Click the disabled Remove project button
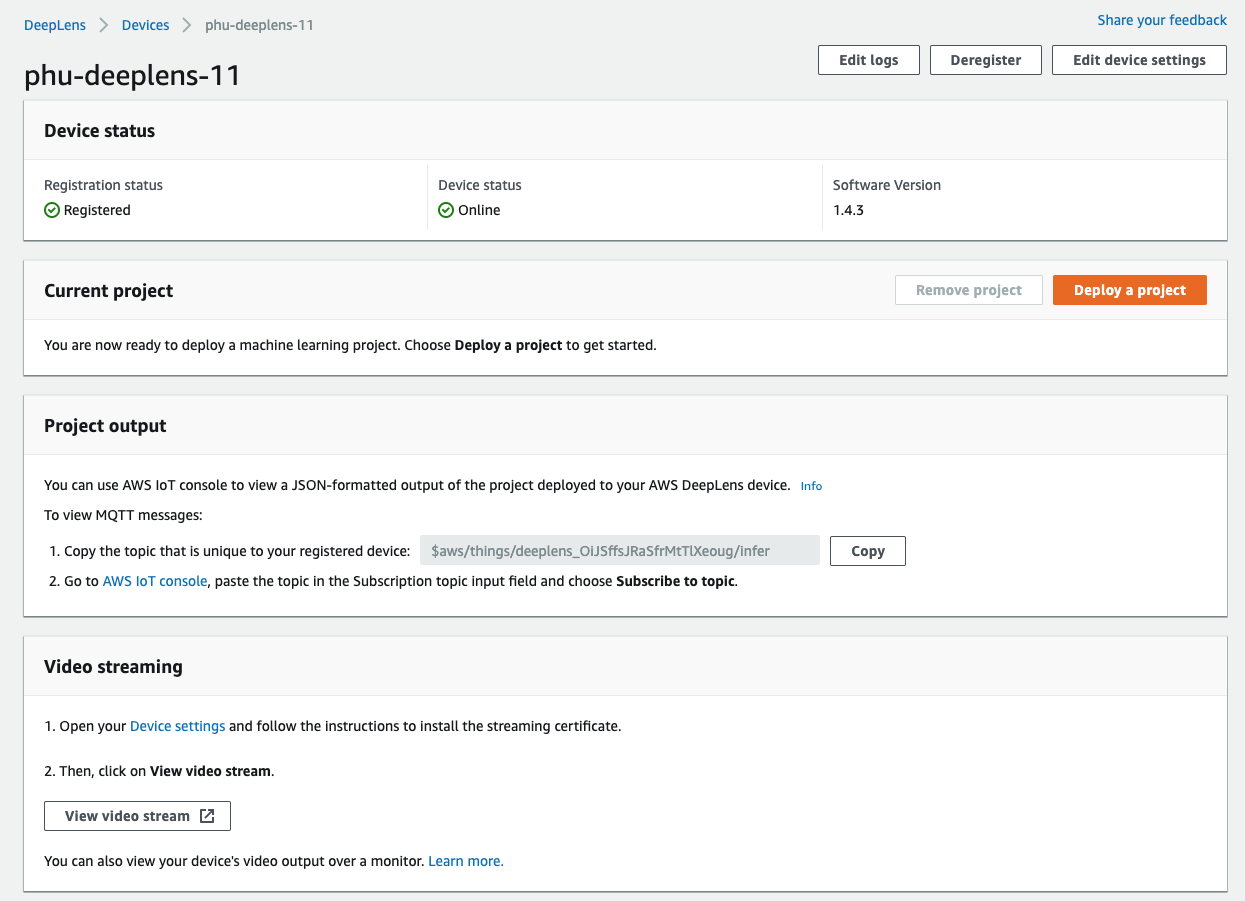Image resolution: width=1245 pixels, height=901 pixels. coord(969,290)
